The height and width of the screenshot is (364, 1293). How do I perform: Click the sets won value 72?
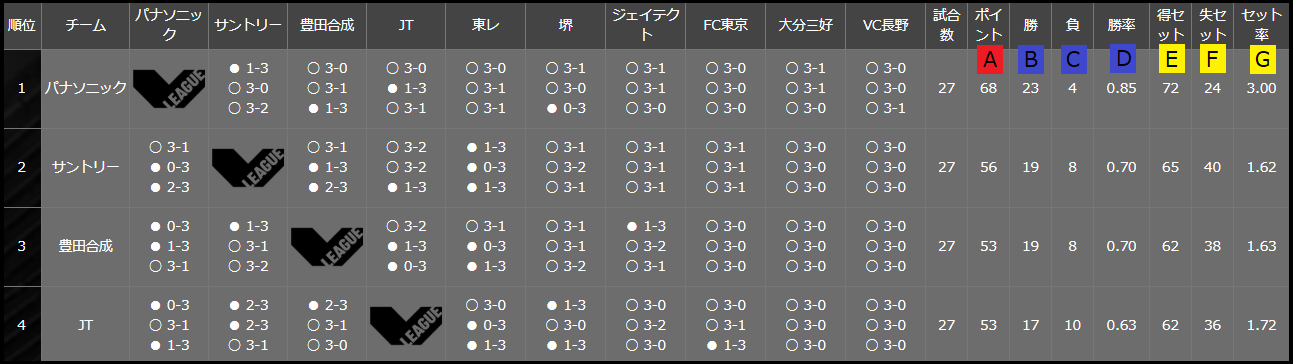tap(1171, 88)
